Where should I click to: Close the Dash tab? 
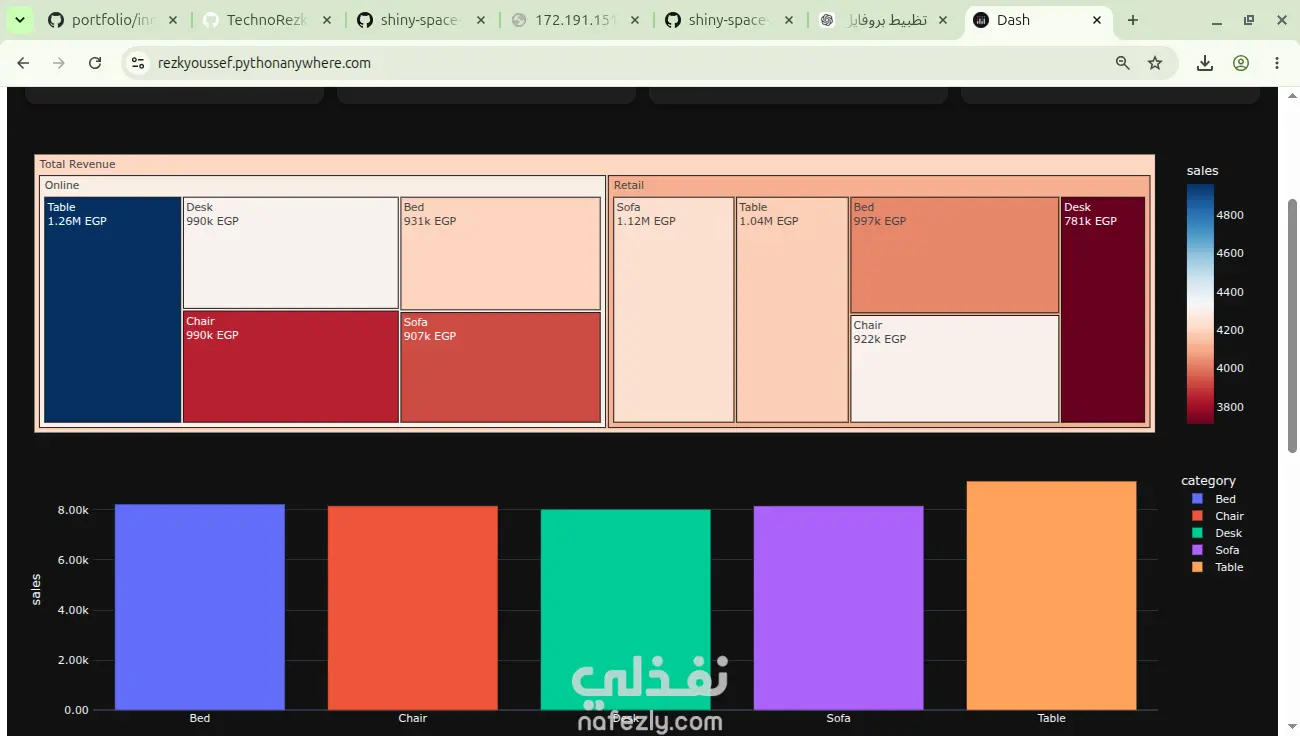[x=1097, y=20]
